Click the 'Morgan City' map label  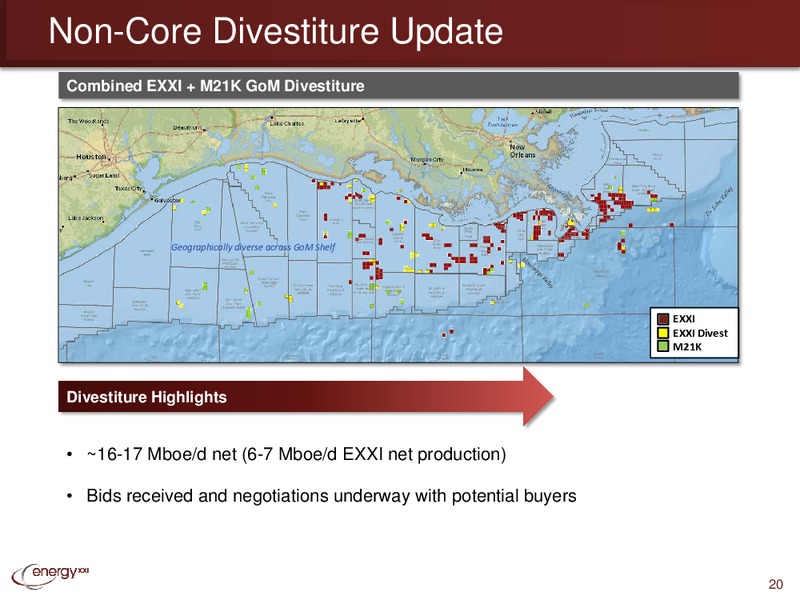click(x=427, y=160)
